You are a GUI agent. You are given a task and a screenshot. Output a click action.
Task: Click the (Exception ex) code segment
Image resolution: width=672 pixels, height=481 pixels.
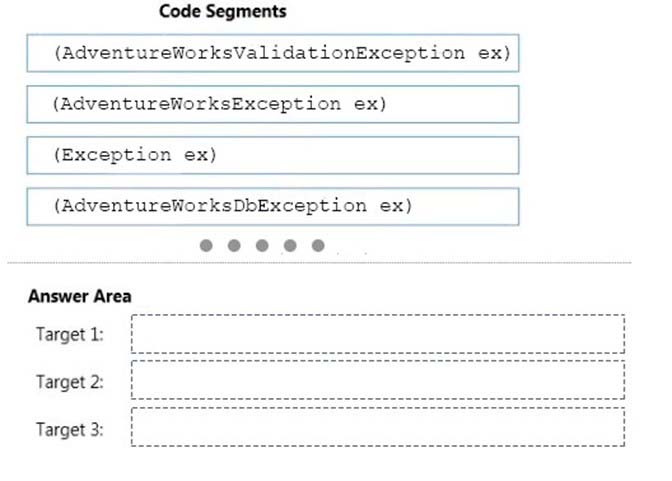273,155
